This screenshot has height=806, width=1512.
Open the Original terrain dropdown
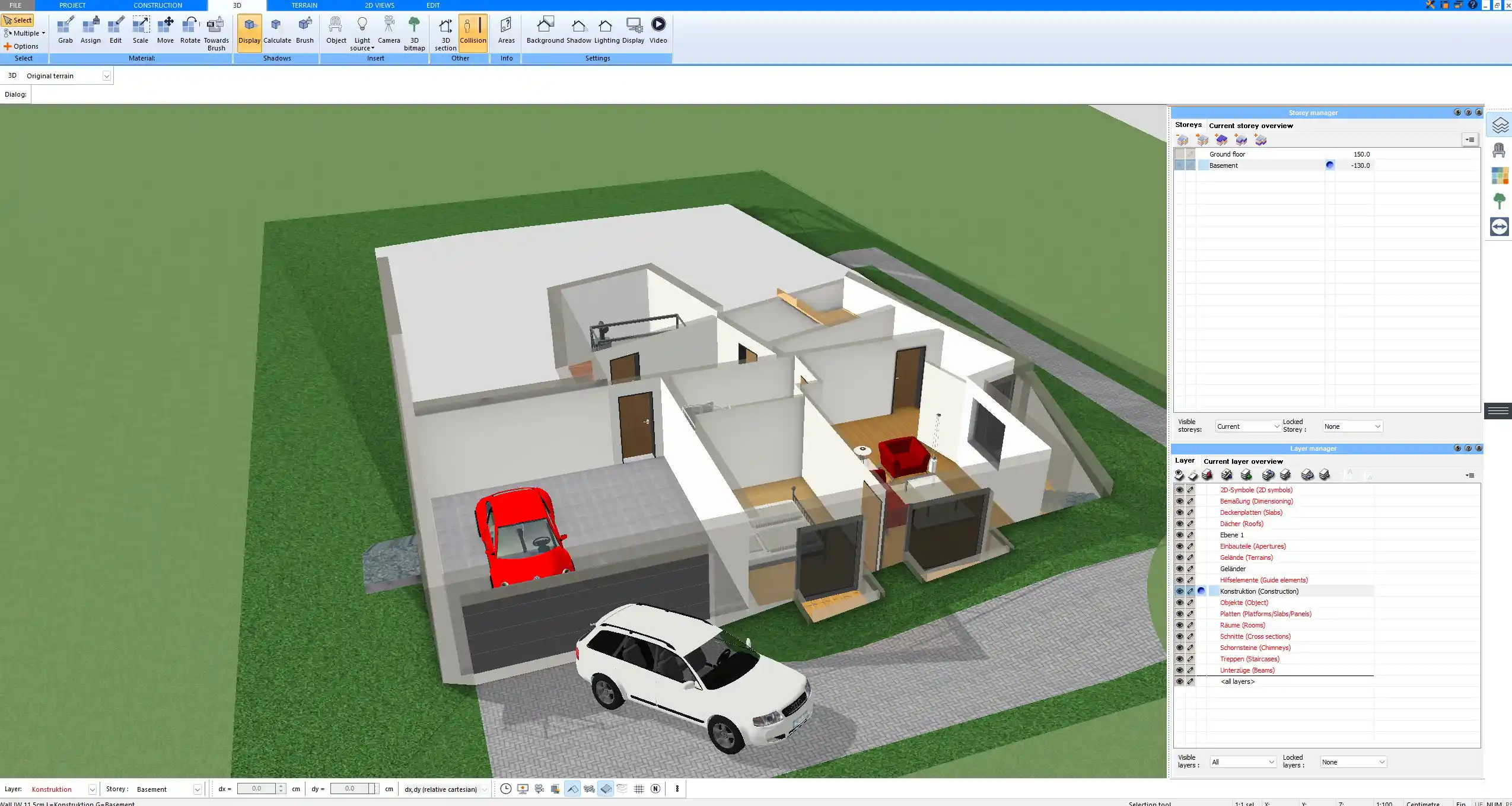tap(107, 76)
